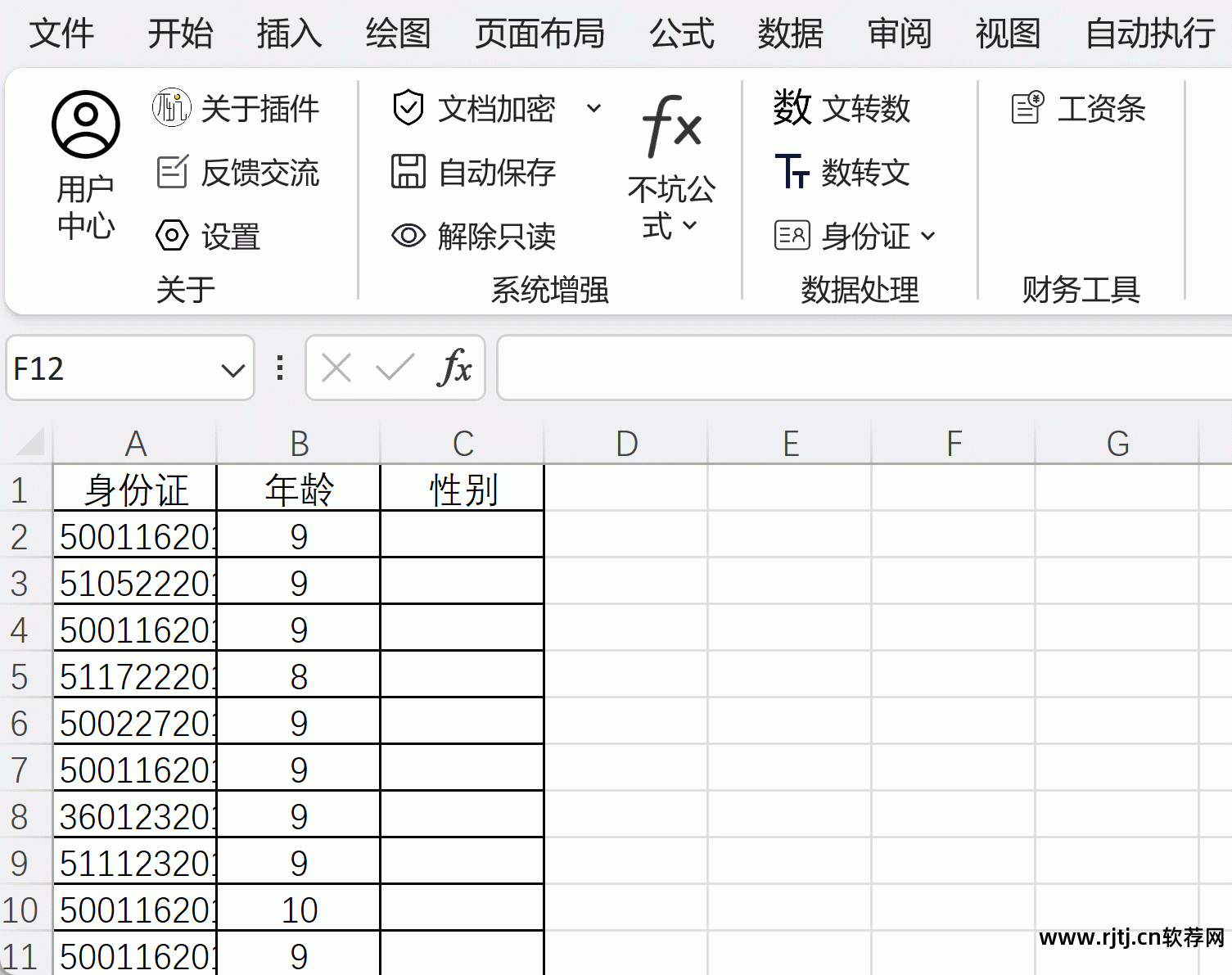Click the 身份证 ID card icon

[792, 236]
